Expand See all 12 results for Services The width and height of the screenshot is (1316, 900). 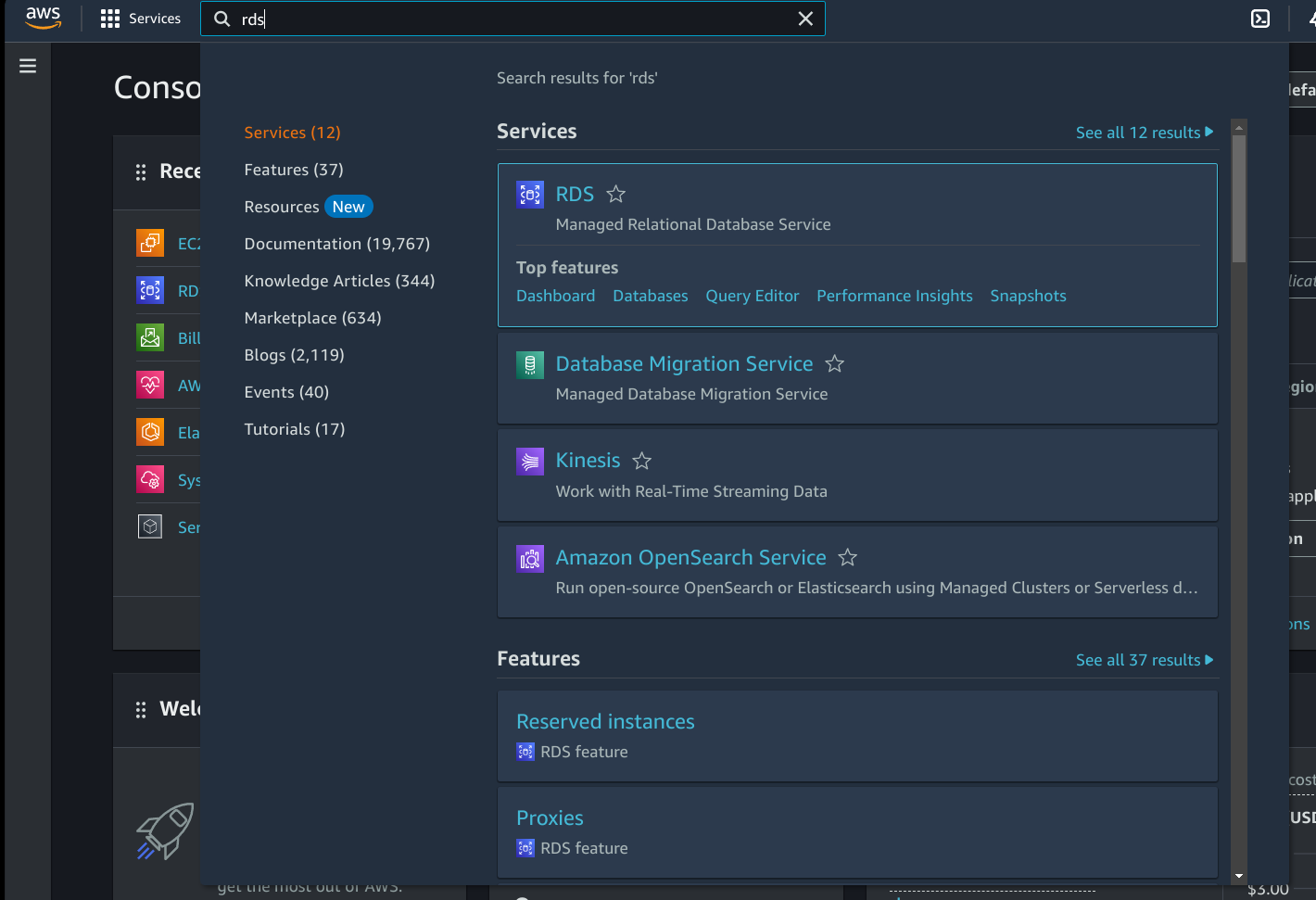[1145, 133]
